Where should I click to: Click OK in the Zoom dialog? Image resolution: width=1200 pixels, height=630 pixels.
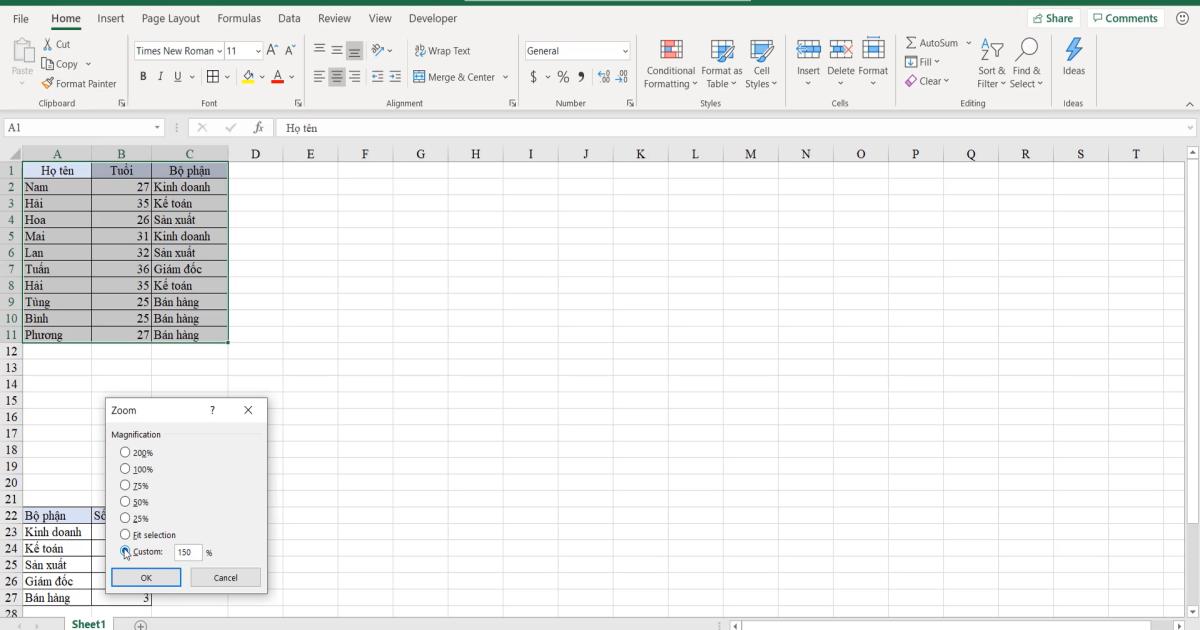pyautogui.click(x=146, y=577)
